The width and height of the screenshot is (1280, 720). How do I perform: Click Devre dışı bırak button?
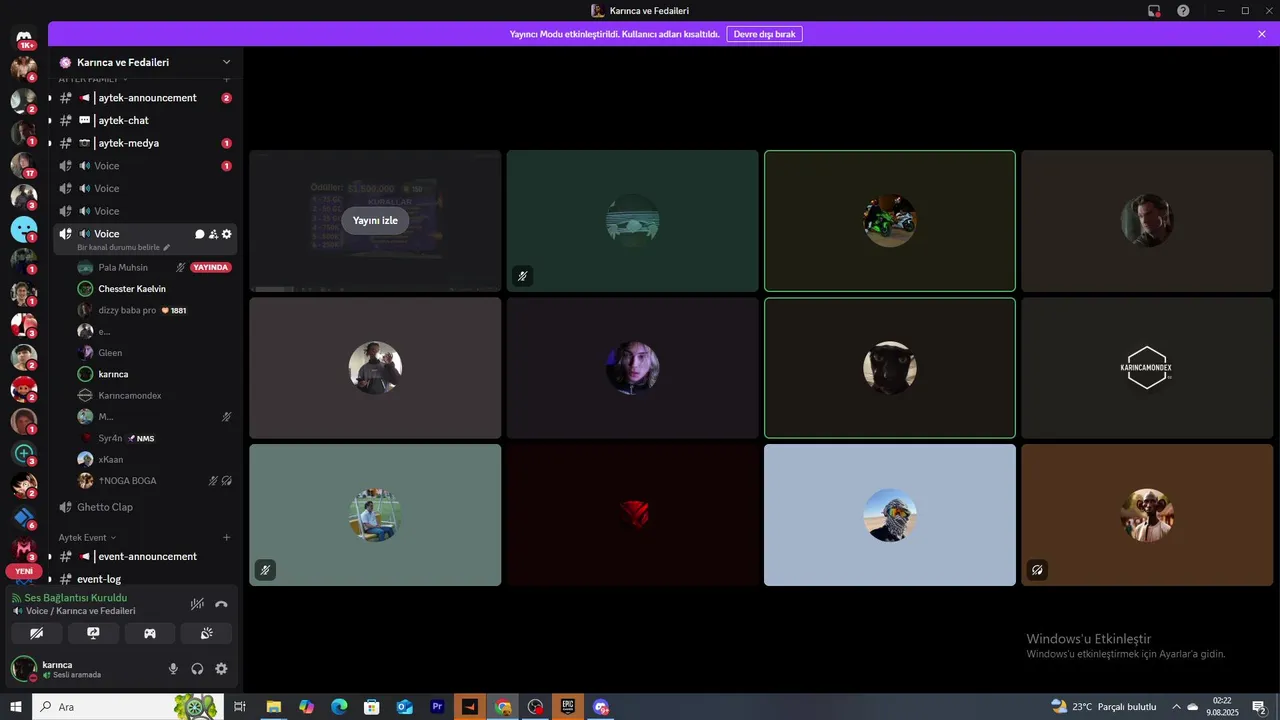point(764,34)
